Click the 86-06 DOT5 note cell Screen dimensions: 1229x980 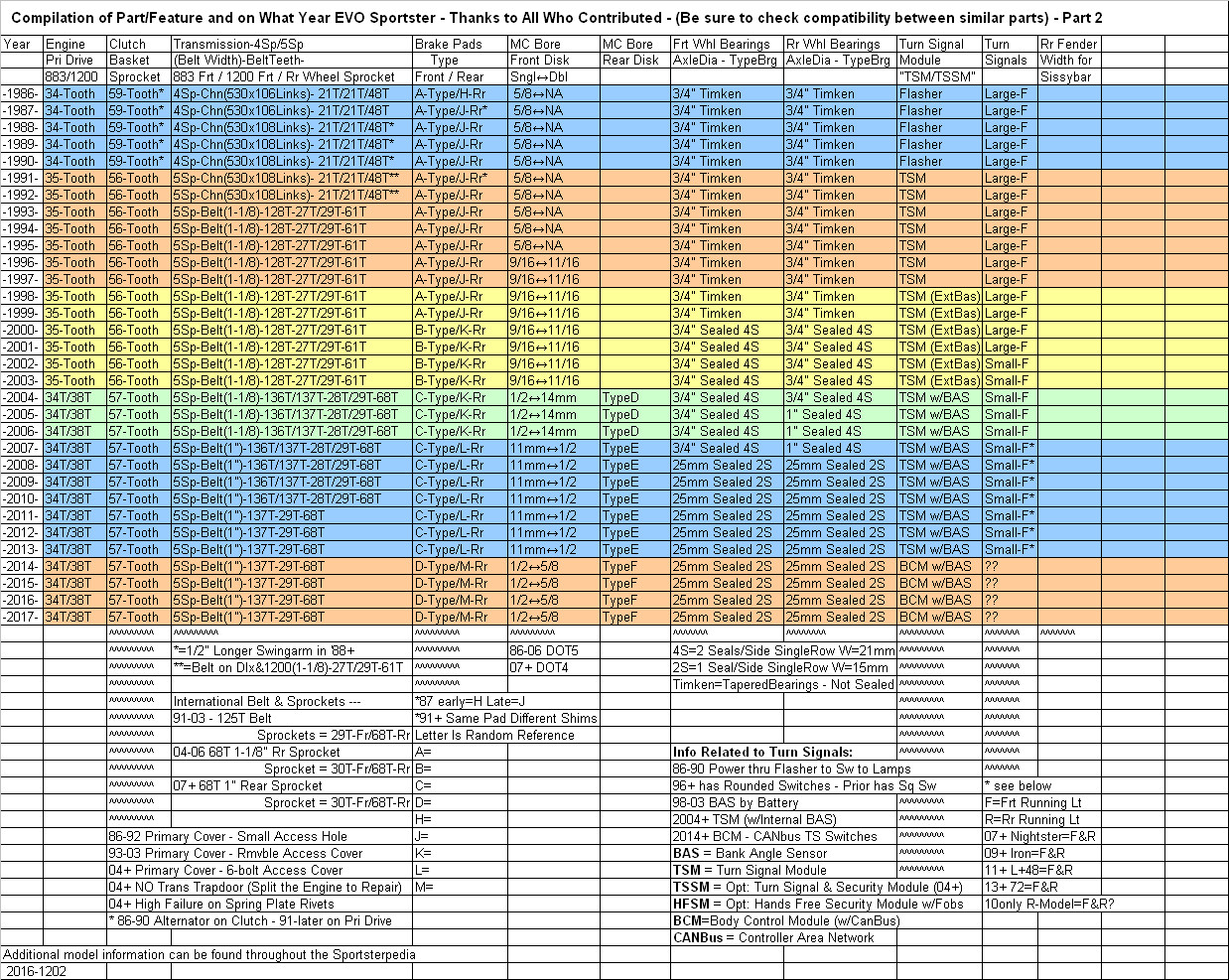tap(543, 650)
